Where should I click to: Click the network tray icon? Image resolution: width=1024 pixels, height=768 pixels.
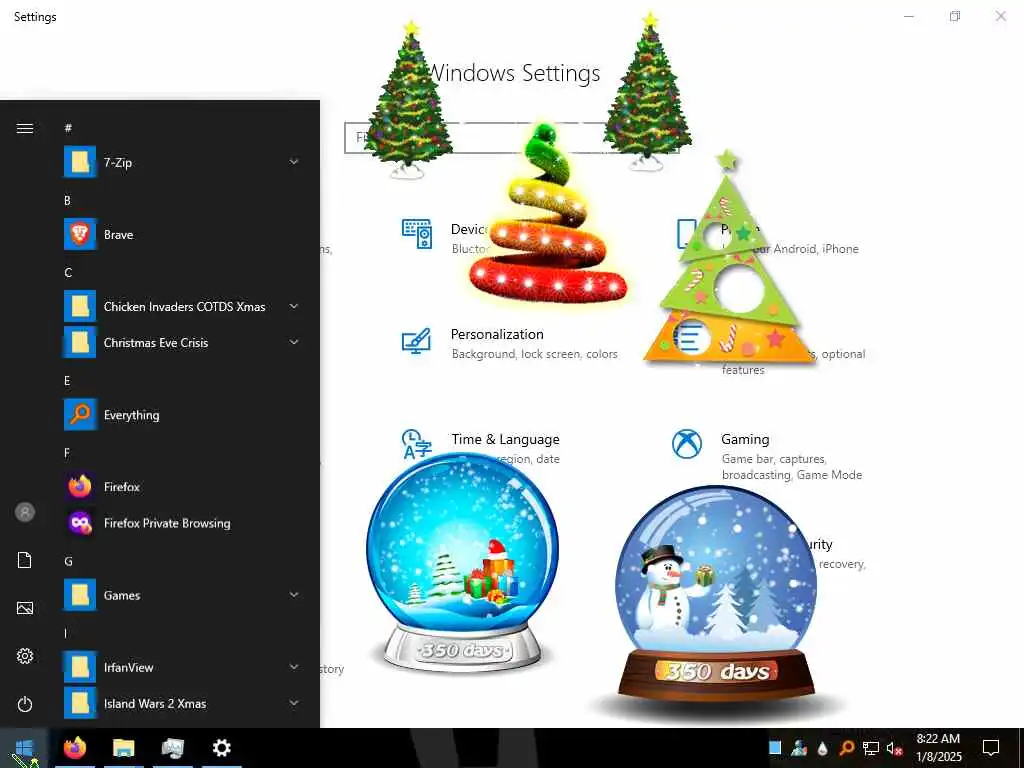pyautogui.click(x=871, y=748)
